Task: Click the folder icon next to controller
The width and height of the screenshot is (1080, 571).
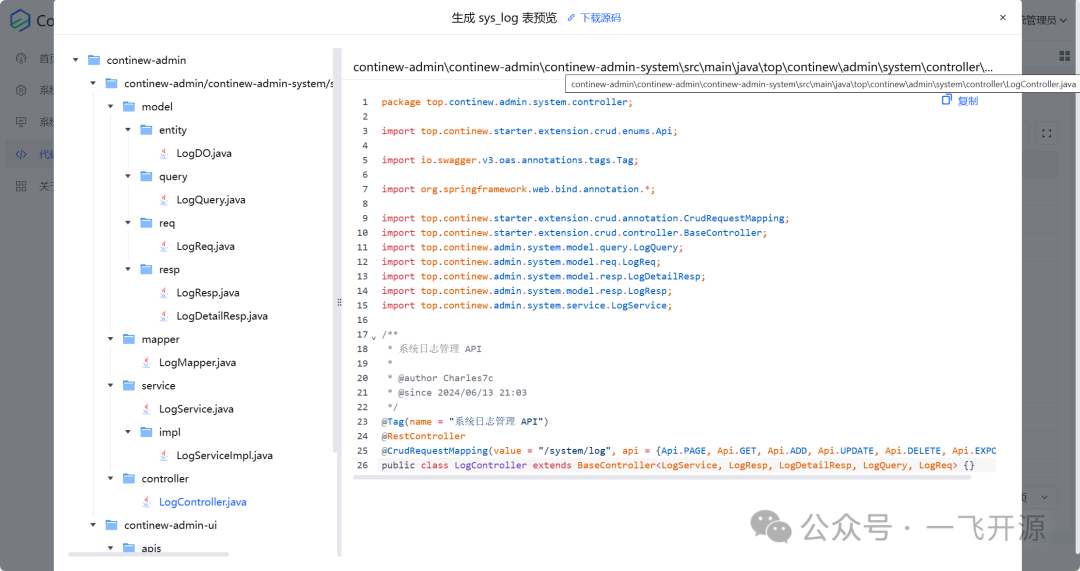Action: pos(129,478)
